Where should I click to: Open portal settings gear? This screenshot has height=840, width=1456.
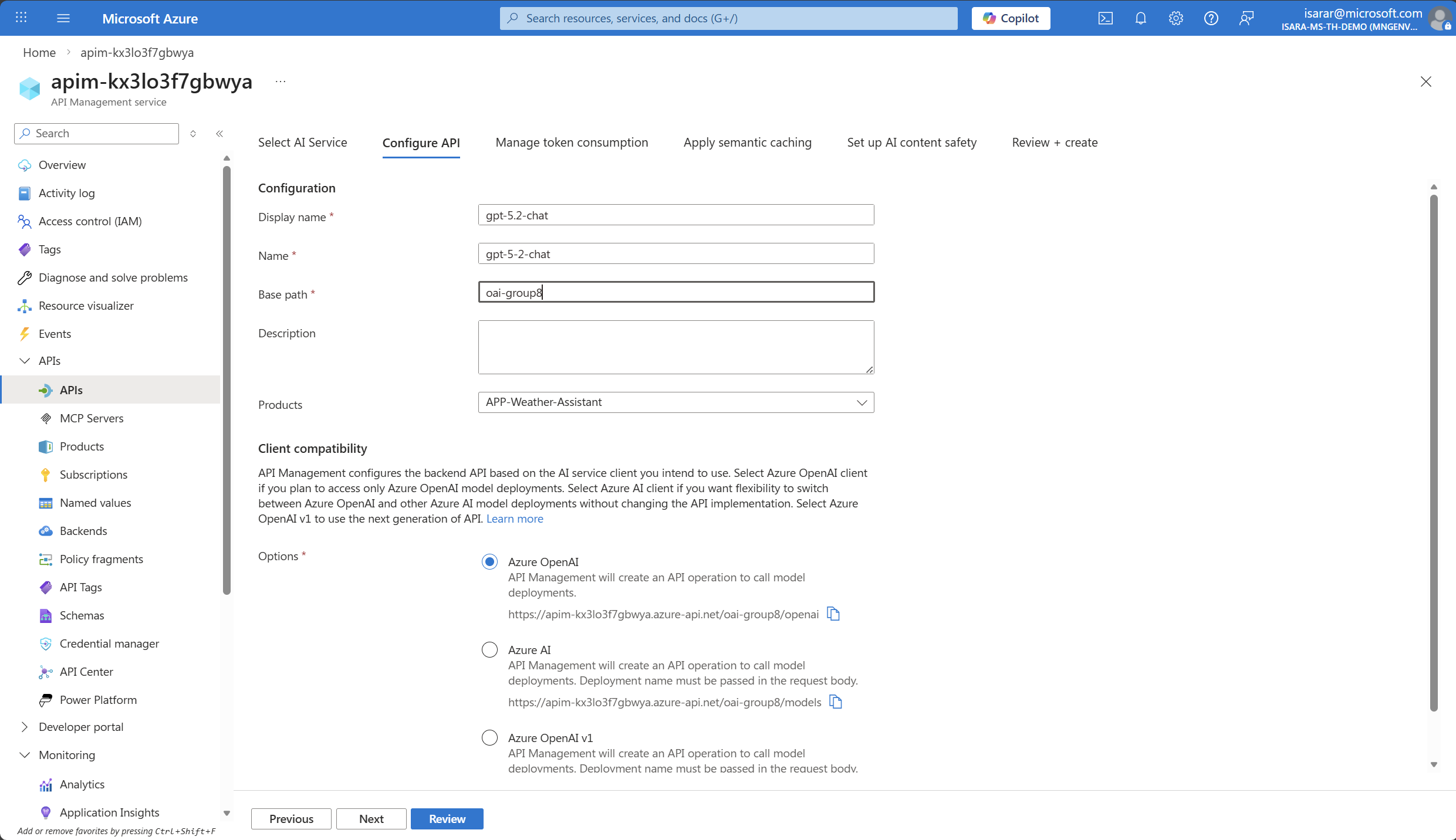pyautogui.click(x=1176, y=18)
